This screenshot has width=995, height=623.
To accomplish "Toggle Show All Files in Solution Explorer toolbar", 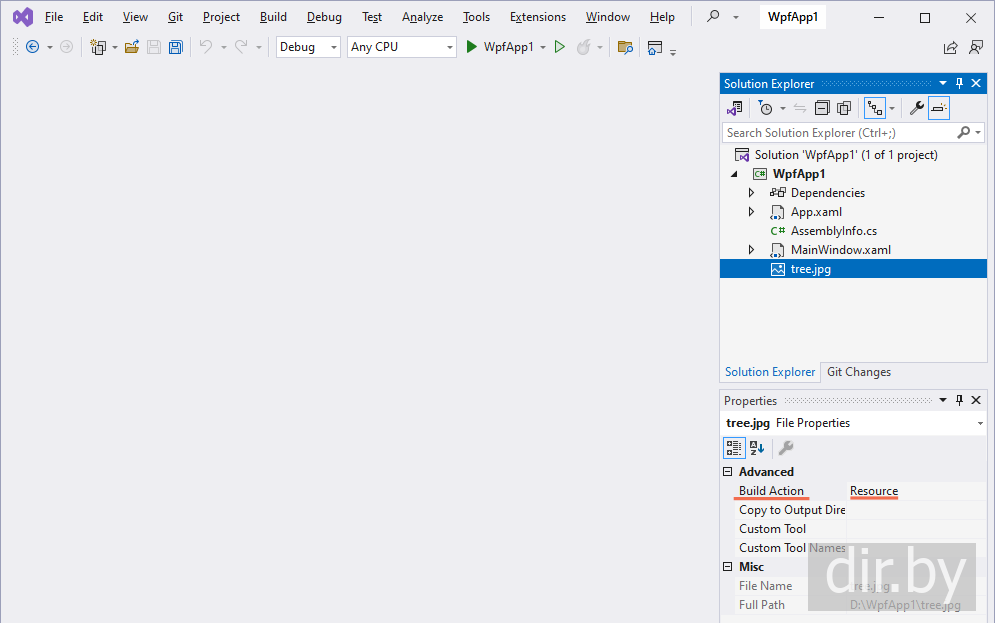I will (x=844, y=108).
